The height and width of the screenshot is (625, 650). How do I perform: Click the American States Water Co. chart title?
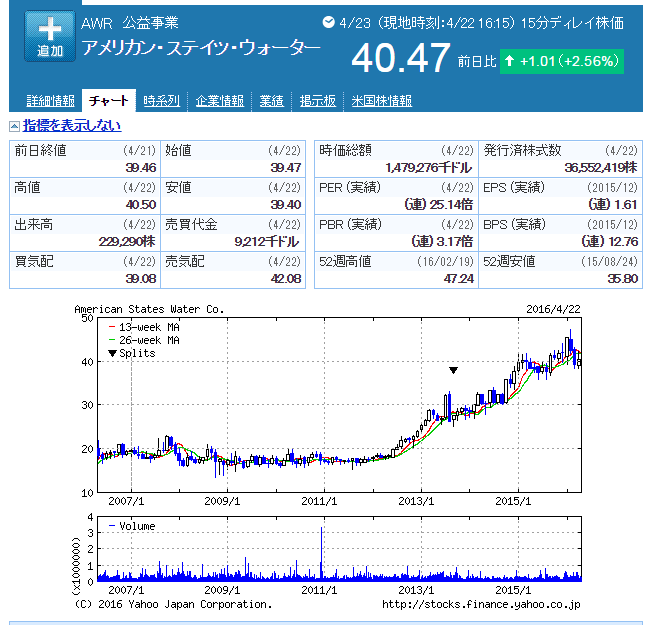click(149, 310)
